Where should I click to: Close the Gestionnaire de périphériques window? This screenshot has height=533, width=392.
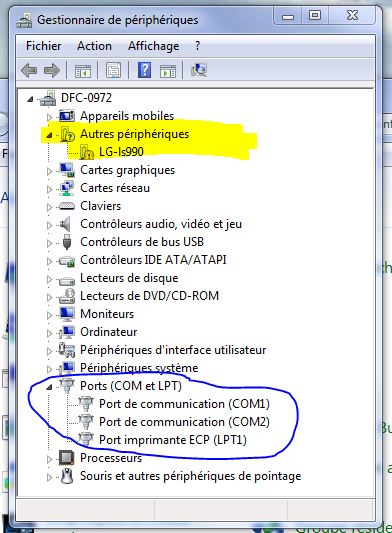pyautogui.click(x=352, y=16)
